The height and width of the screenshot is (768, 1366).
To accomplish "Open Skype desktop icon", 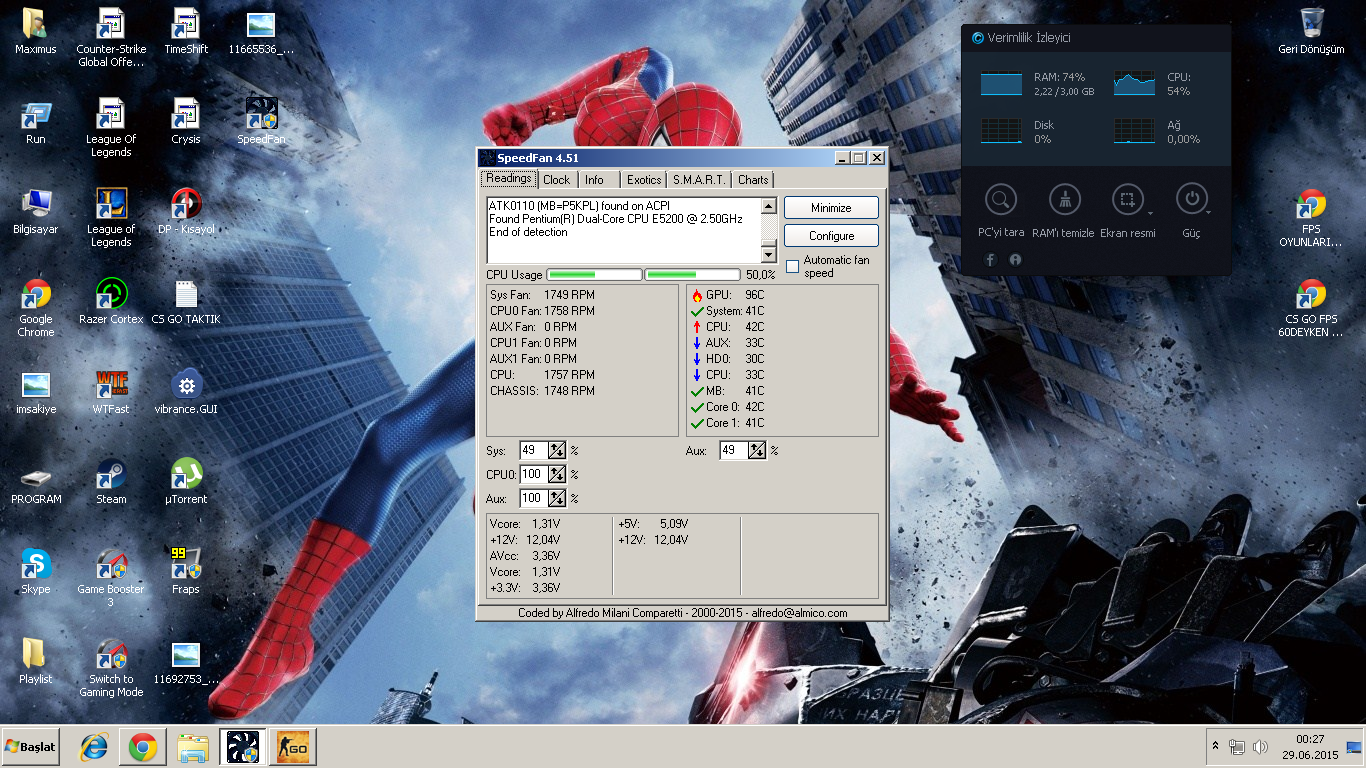I will (36, 565).
